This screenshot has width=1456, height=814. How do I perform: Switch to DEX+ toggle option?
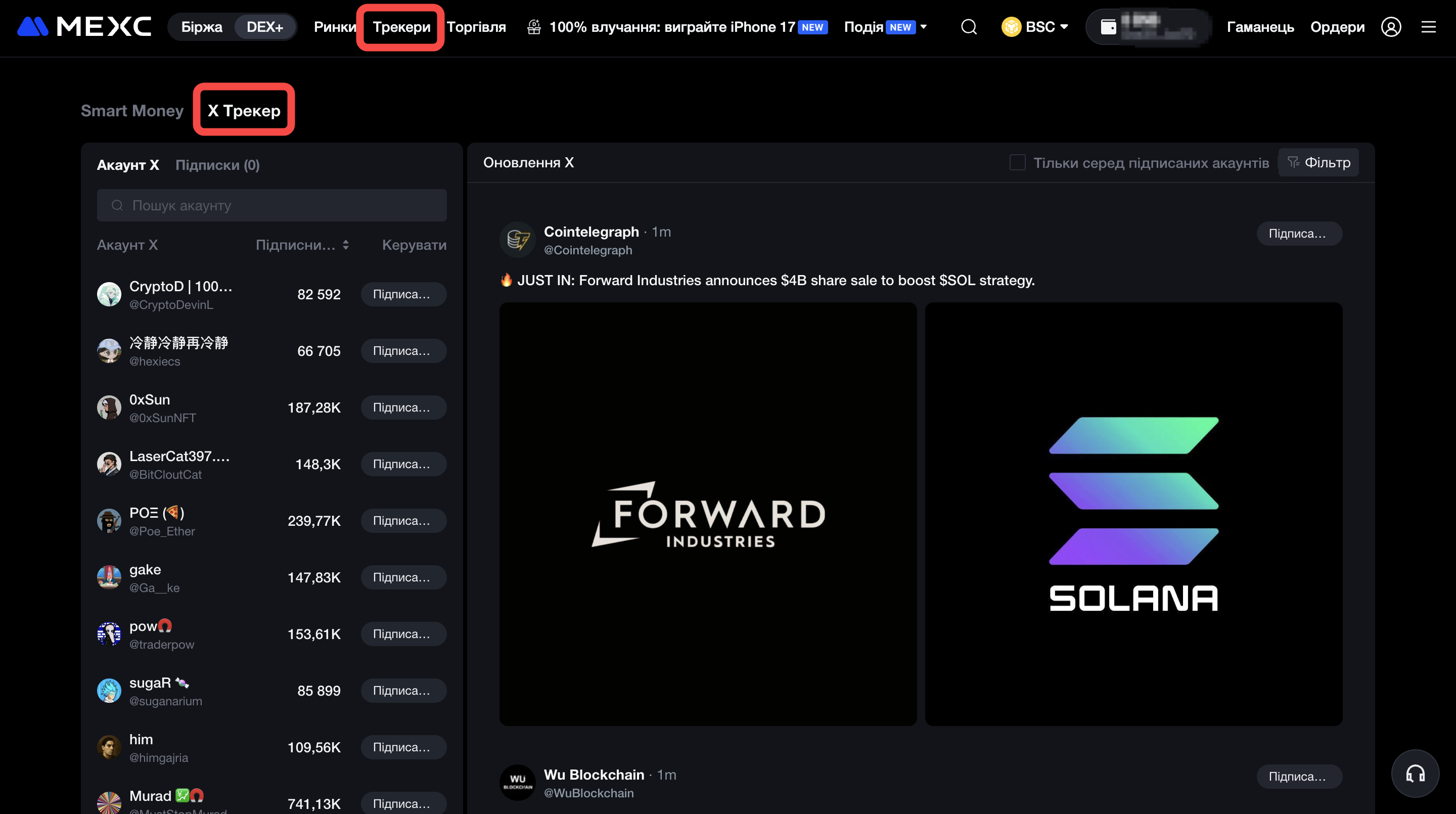pyautogui.click(x=264, y=27)
